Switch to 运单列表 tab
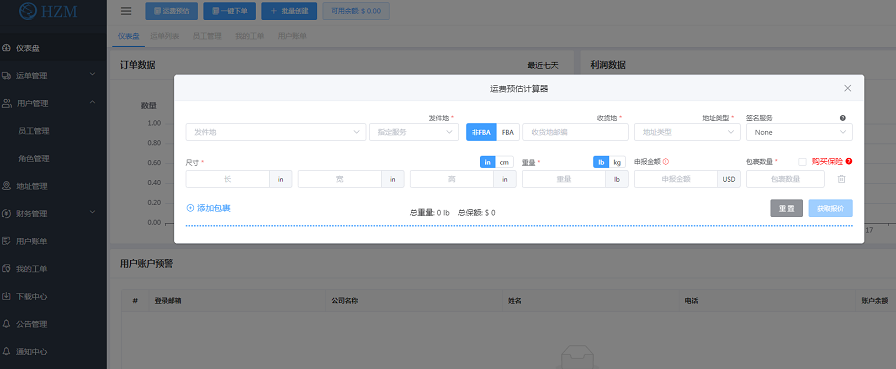The height and width of the screenshot is (369, 896). tap(165, 36)
